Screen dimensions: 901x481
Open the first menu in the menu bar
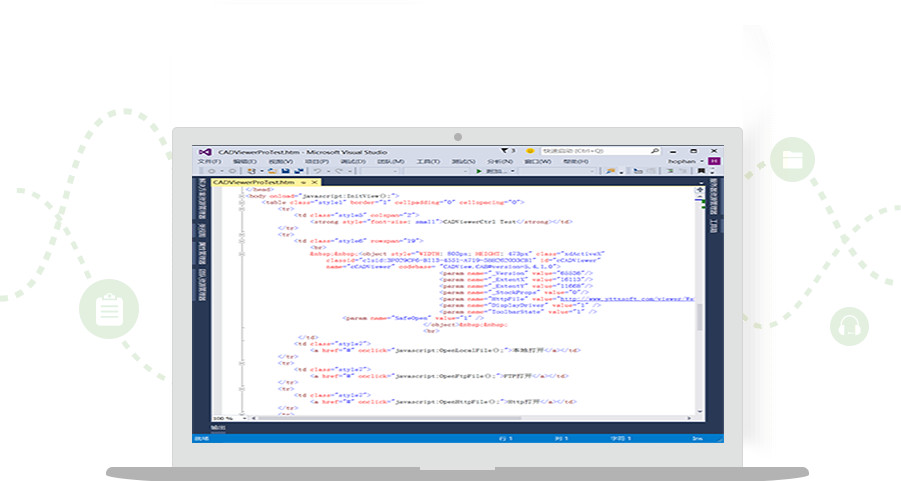click(208, 161)
